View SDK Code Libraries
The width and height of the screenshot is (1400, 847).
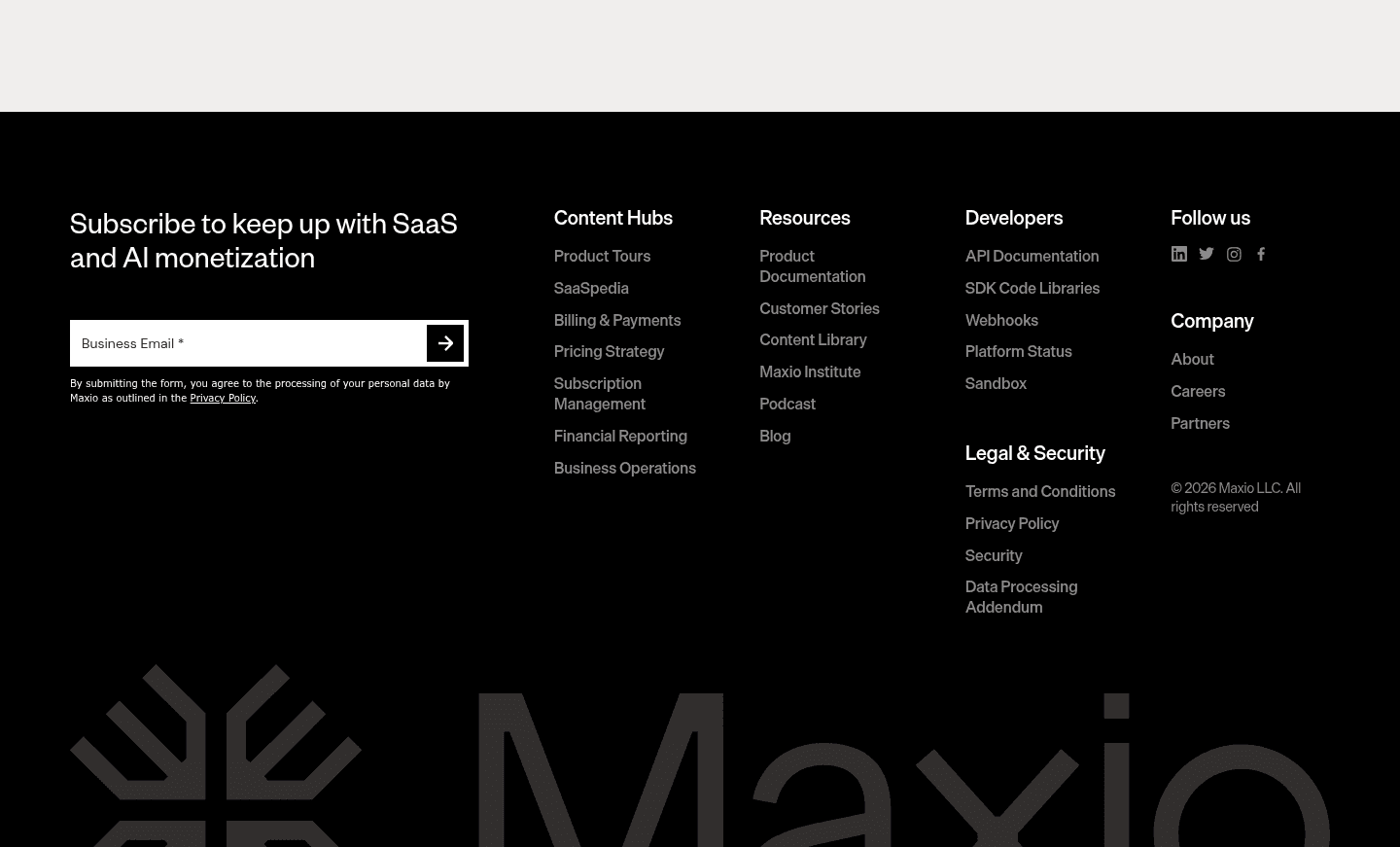tap(1032, 288)
